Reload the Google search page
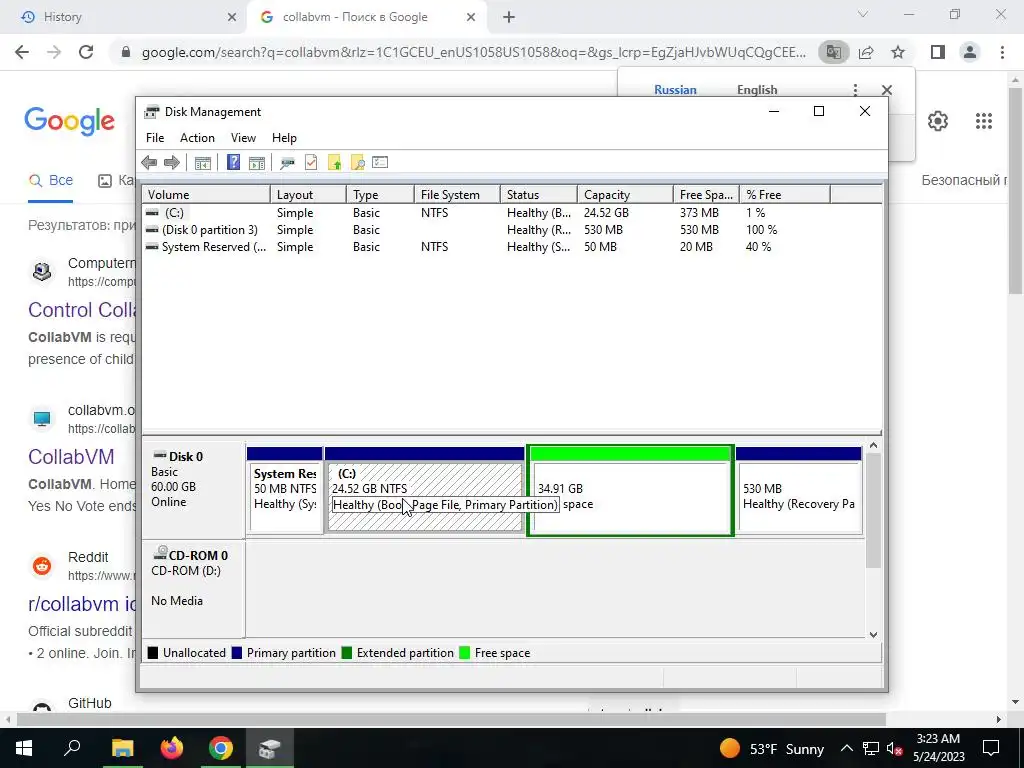Viewport: 1024px width, 768px height. pyautogui.click(x=86, y=52)
